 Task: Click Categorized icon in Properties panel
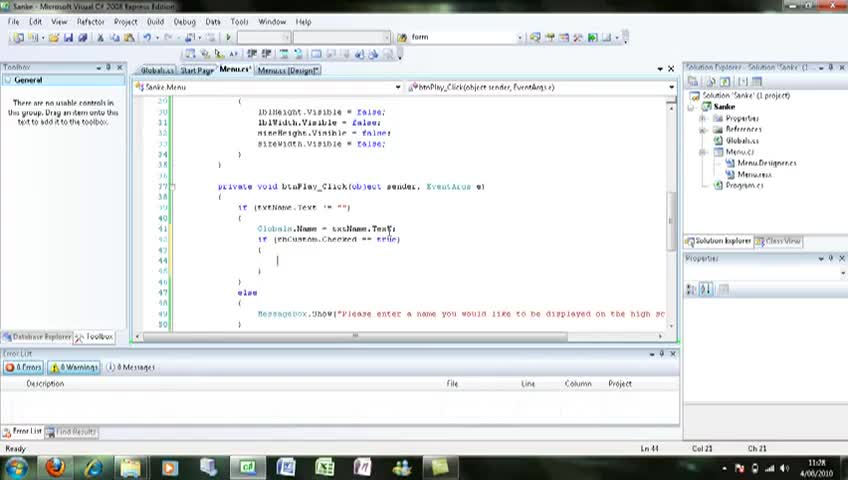(x=691, y=290)
